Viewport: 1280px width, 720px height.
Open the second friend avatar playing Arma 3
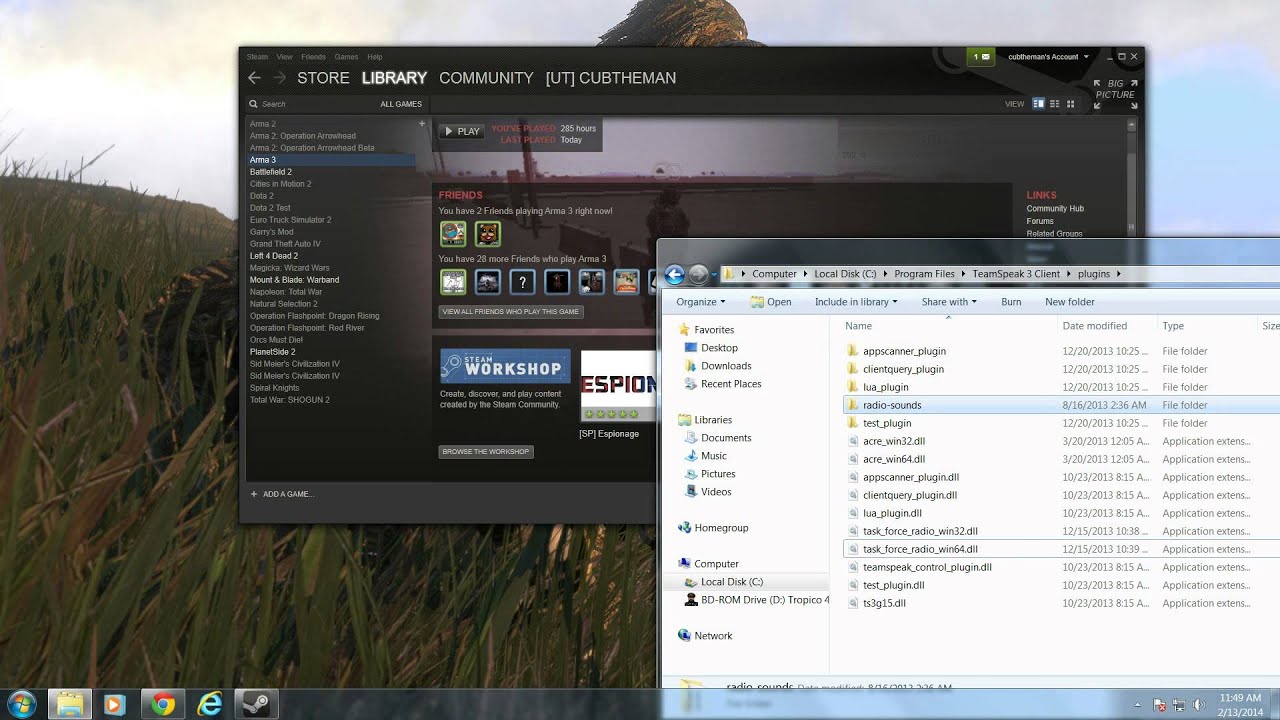[487, 234]
